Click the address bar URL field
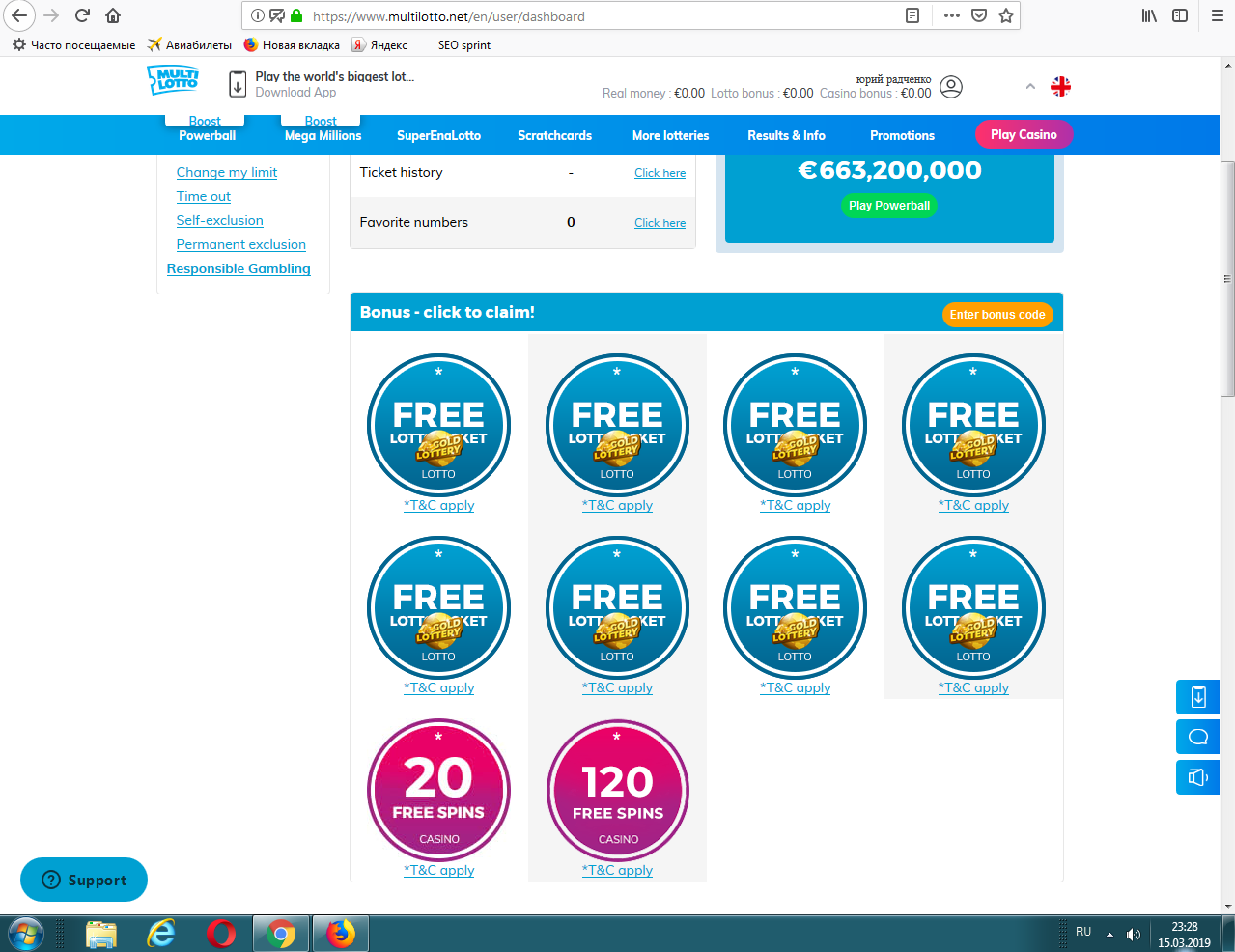The width and height of the screenshot is (1235, 952). 603,15
